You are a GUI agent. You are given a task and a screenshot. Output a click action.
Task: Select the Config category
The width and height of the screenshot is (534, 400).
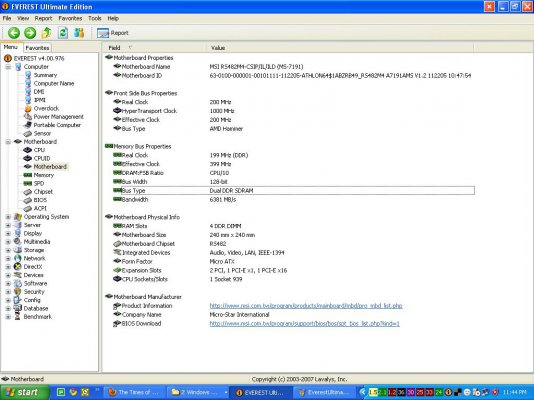pos(32,300)
